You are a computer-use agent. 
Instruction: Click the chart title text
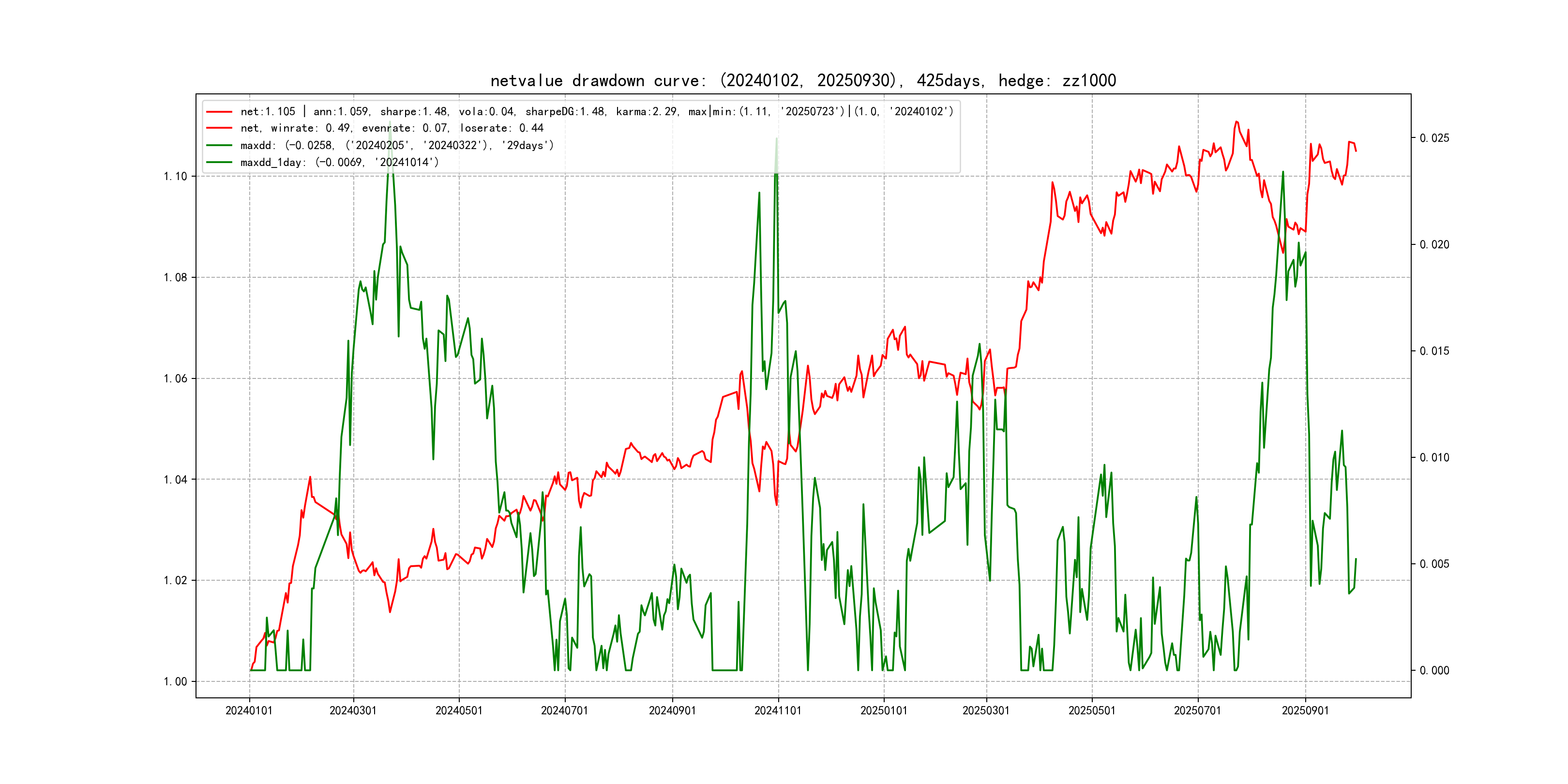(x=803, y=81)
